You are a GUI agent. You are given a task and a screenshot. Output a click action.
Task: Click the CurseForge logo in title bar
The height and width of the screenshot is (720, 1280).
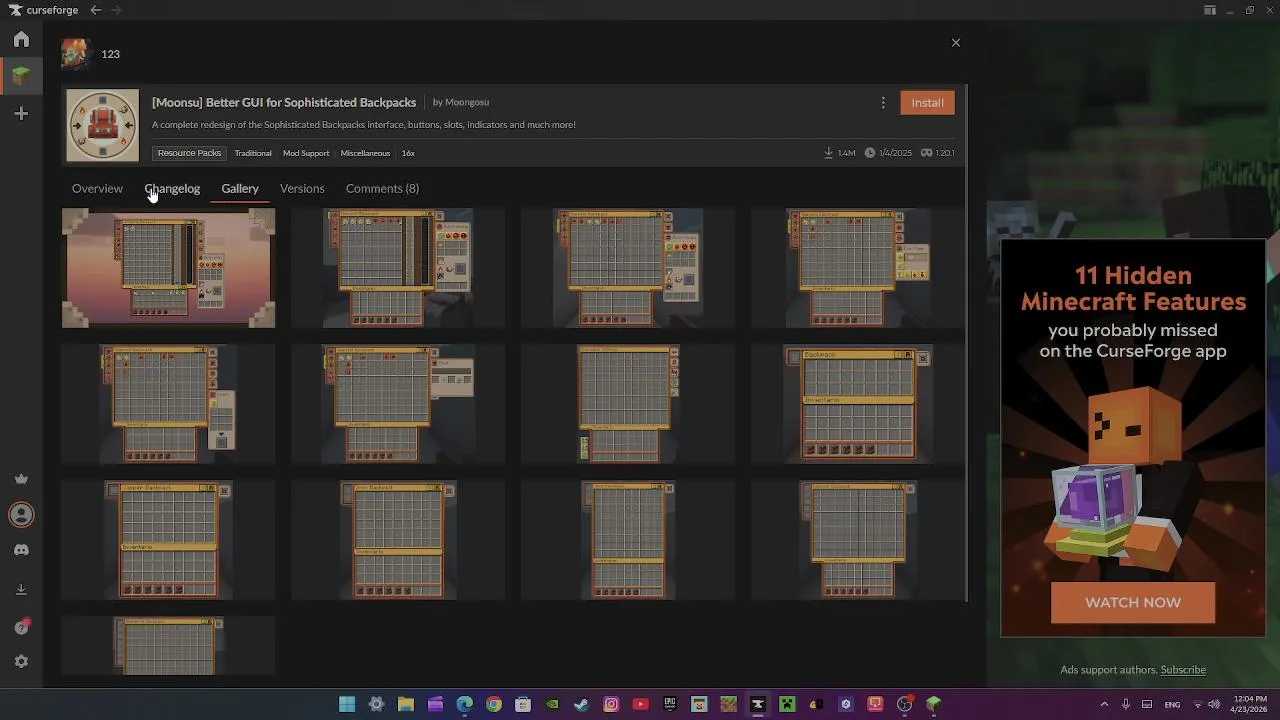tap(44, 10)
